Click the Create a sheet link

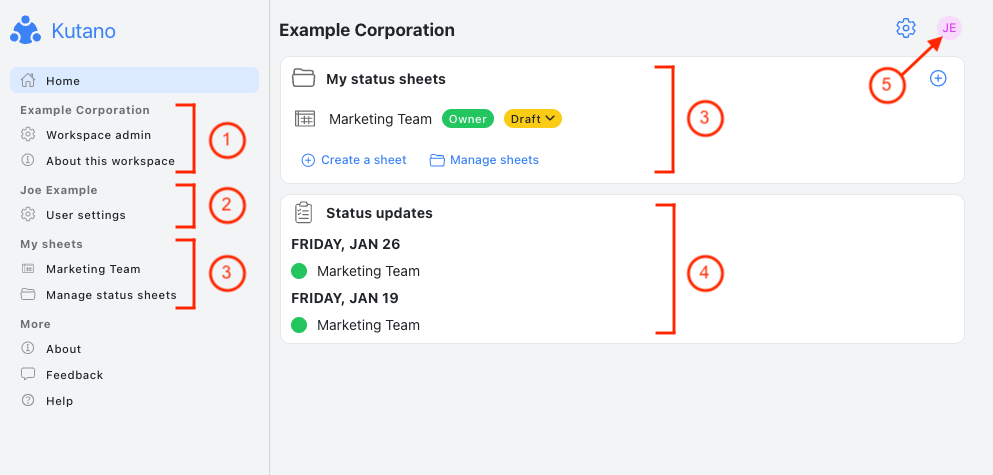tap(354, 160)
